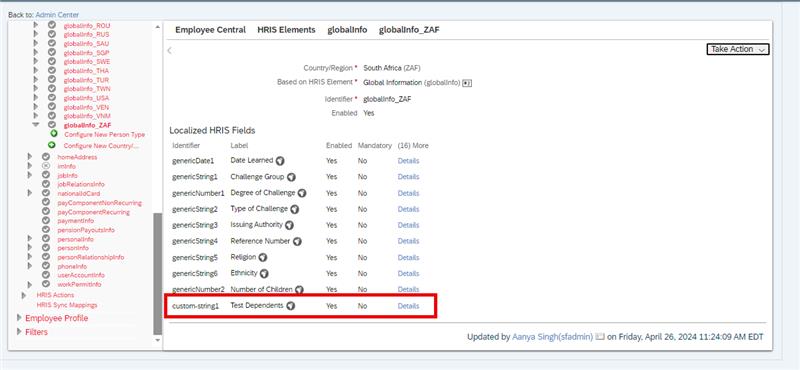This screenshot has width=800, height=370.
Task: Open translations globe for Reference Number
Action: pyautogui.click(x=297, y=241)
